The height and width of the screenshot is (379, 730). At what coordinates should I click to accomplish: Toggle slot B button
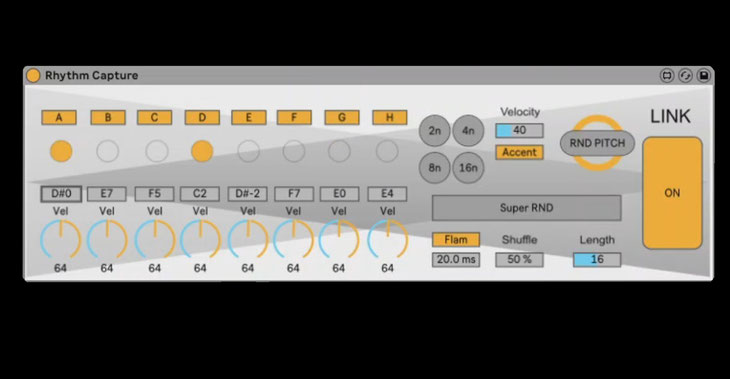[108, 117]
